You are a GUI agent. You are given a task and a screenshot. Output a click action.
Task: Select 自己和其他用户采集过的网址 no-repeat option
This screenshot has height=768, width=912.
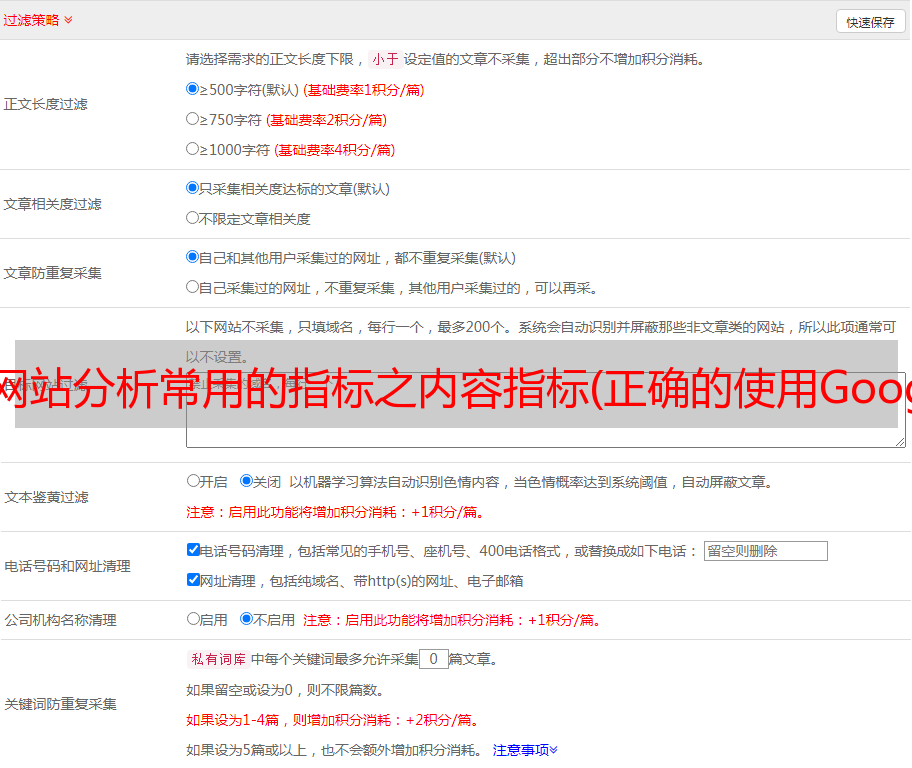(192, 257)
